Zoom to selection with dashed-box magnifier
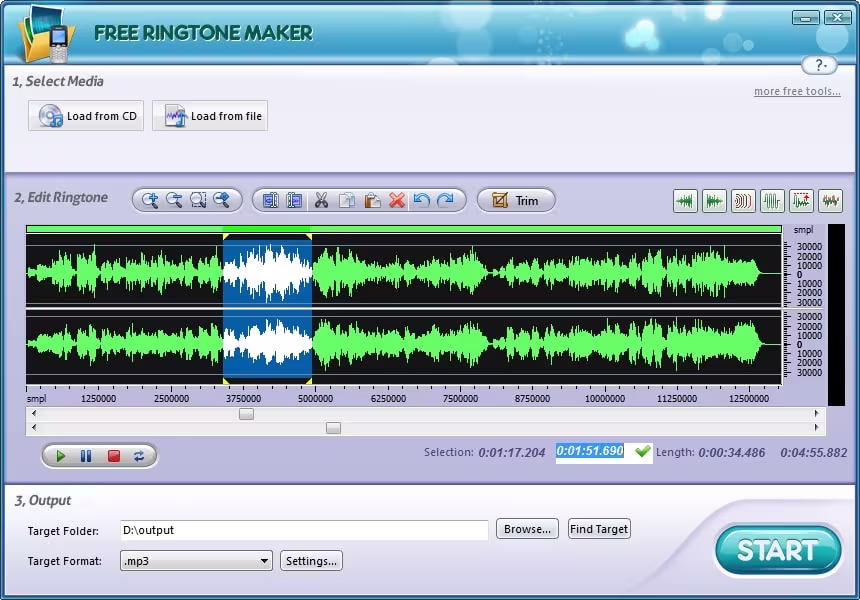This screenshot has height=600, width=860. [x=198, y=200]
